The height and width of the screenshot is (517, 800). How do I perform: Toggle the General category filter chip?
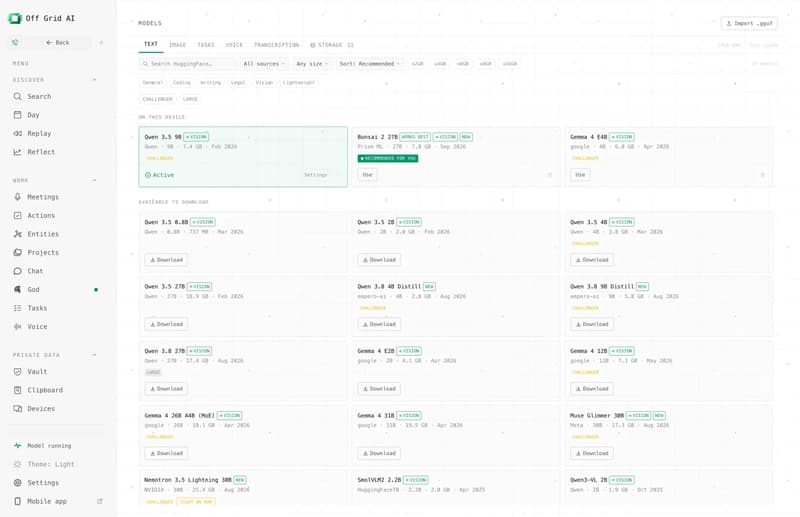pyautogui.click(x=152, y=82)
